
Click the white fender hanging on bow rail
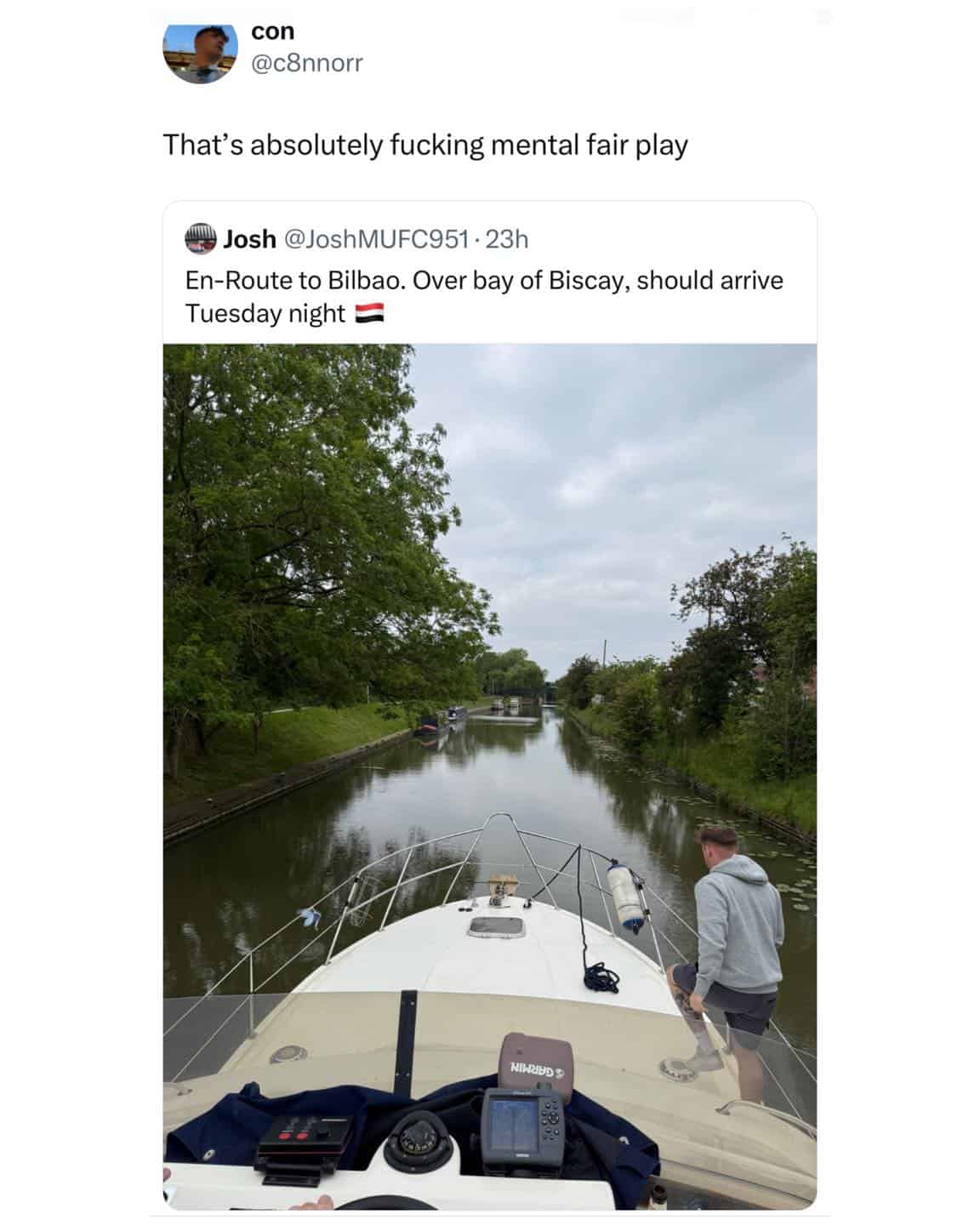tap(626, 897)
